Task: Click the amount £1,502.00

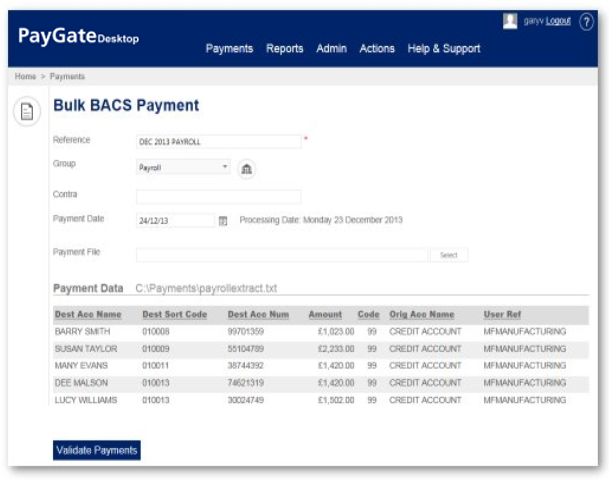Action: (x=336, y=400)
